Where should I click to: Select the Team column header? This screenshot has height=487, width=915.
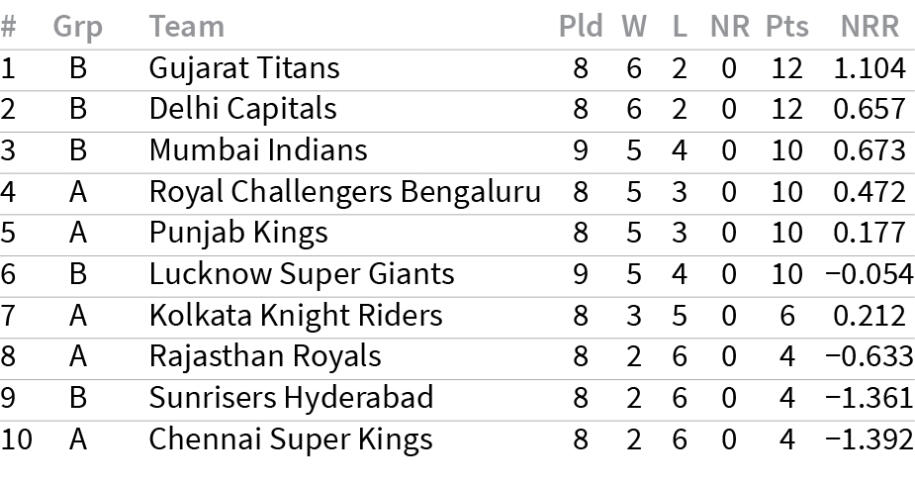point(187,26)
